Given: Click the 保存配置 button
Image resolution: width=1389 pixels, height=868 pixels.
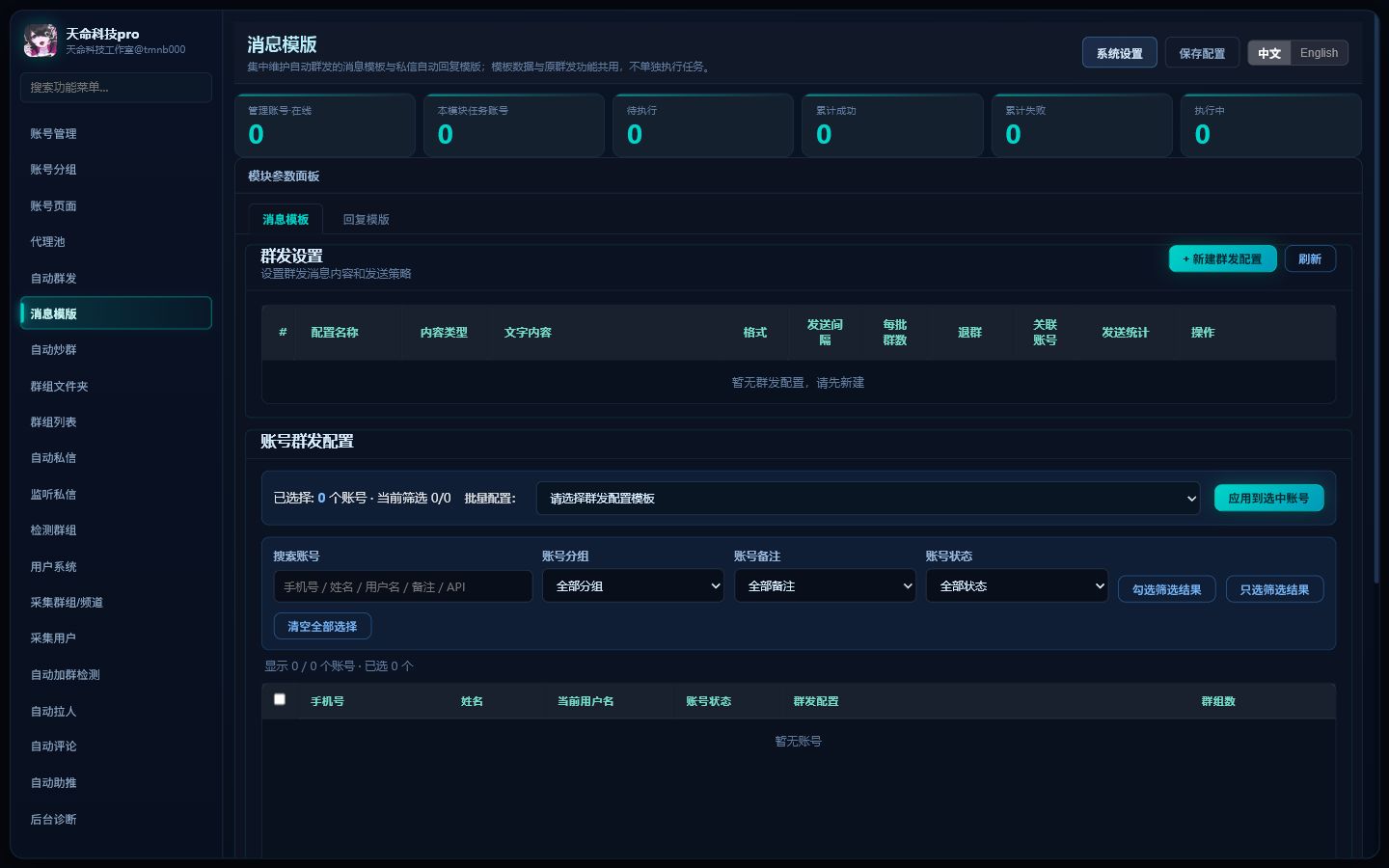Looking at the screenshot, I should 1202,53.
